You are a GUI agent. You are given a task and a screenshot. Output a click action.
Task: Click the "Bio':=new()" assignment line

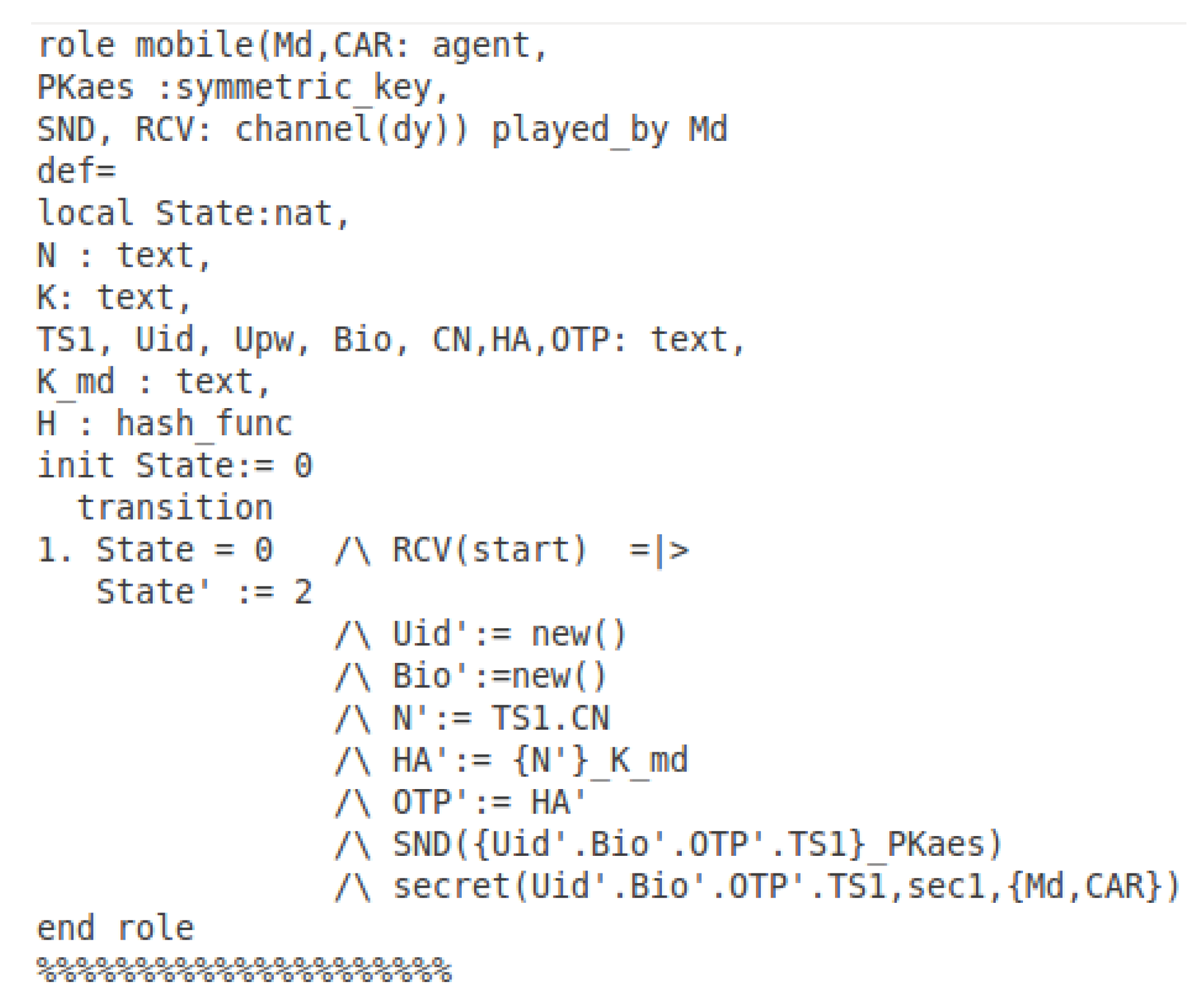click(499, 676)
